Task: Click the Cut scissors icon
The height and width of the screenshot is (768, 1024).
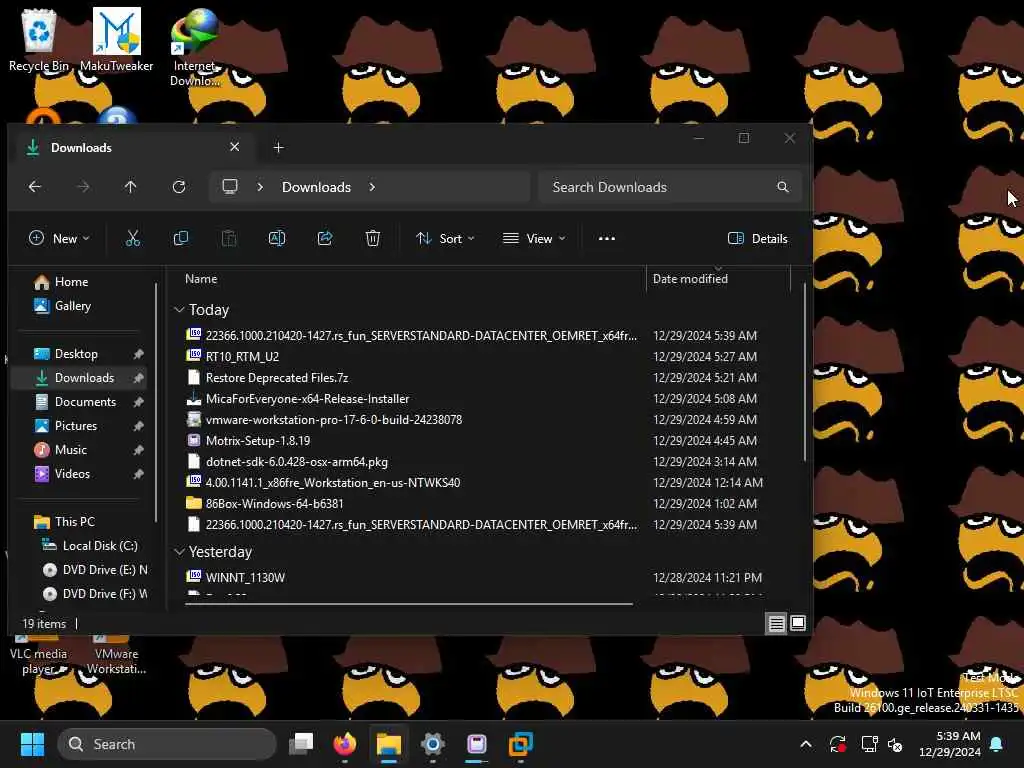Action: click(133, 238)
